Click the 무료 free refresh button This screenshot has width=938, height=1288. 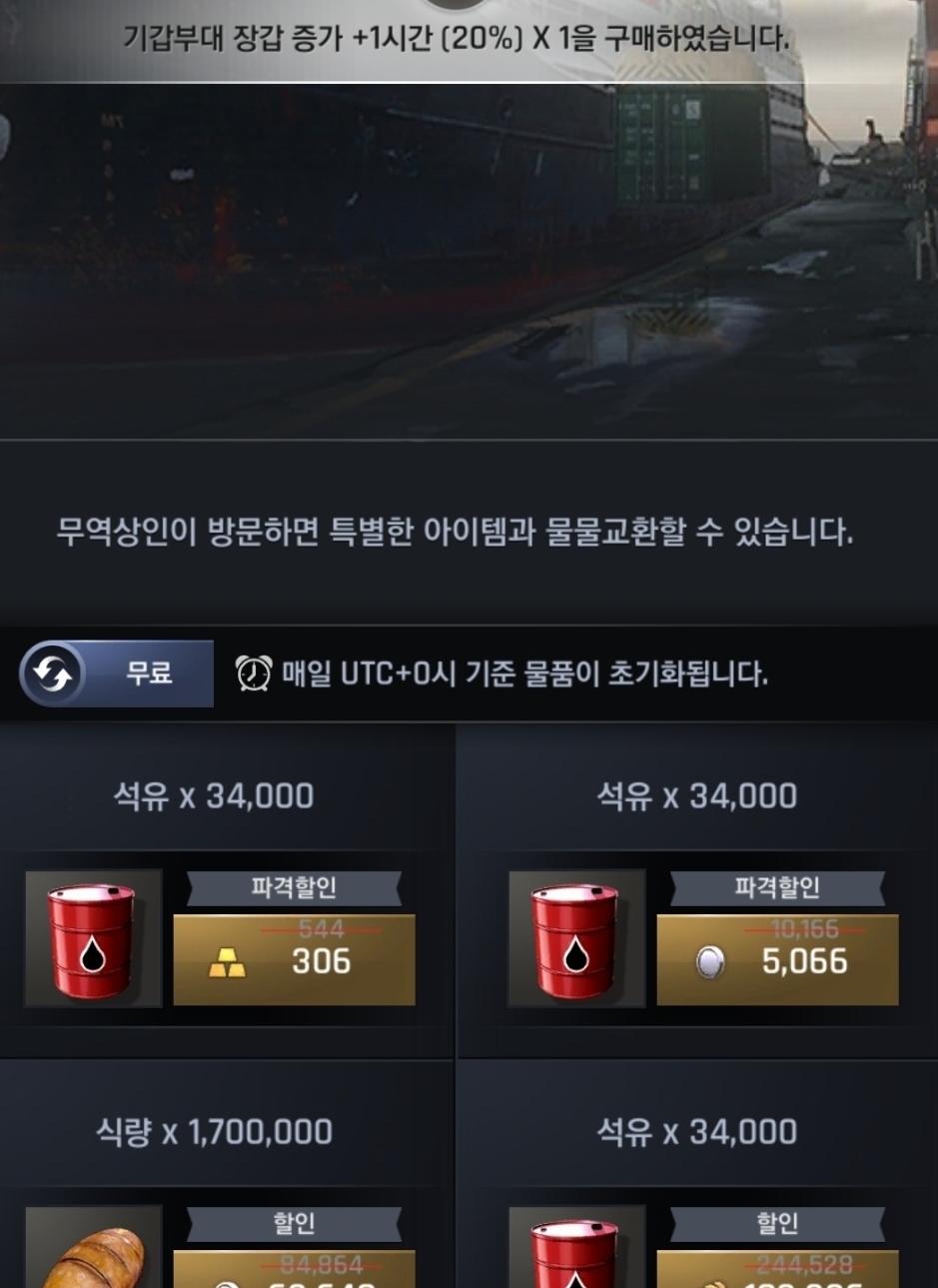pyautogui.click(x=117, y=674)
